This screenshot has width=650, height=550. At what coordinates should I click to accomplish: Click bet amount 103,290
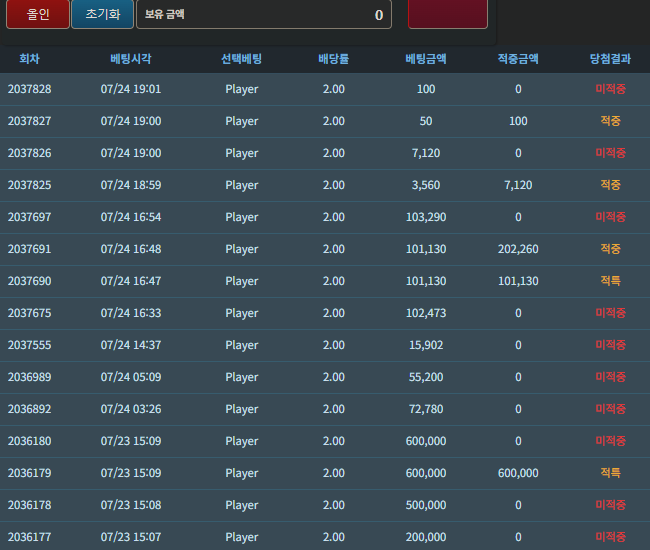pos(426,217)
